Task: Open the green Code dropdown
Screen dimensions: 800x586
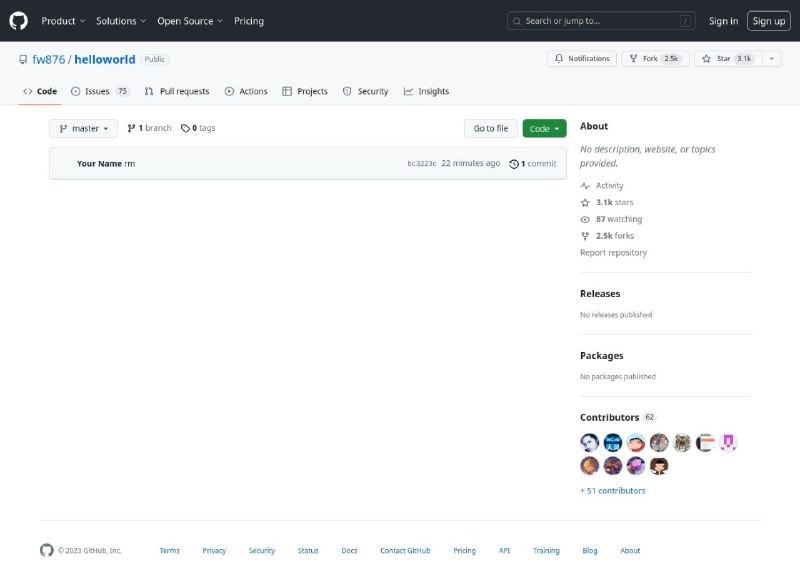Action: coord(544,129)
